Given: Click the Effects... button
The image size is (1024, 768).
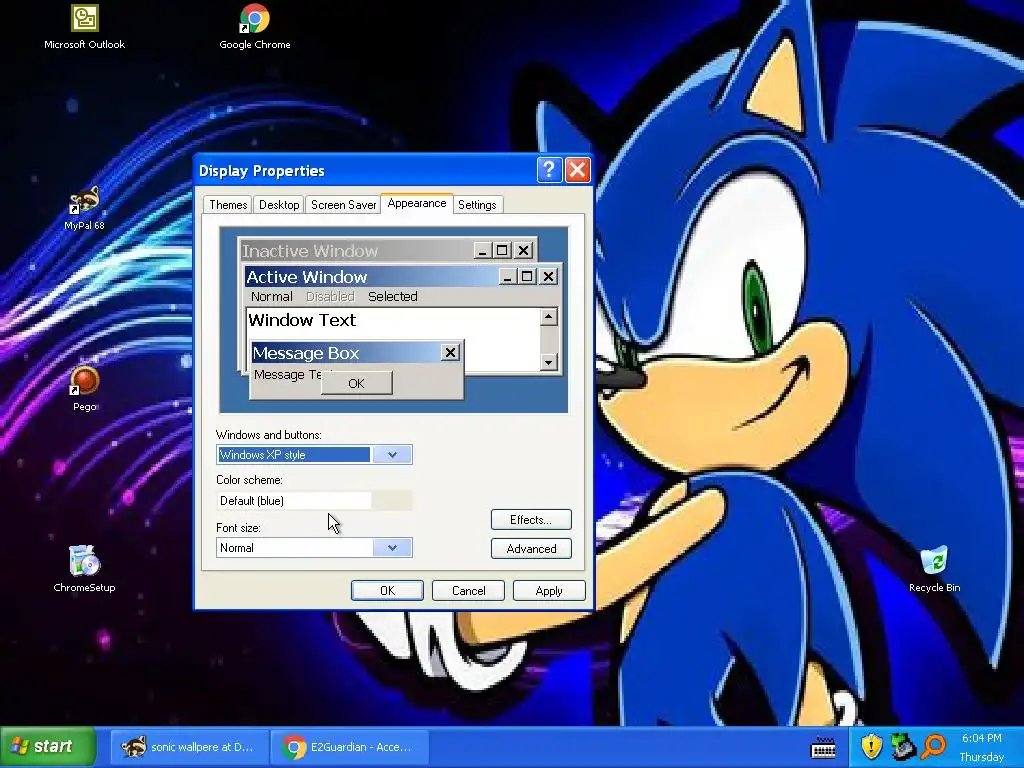Looking at the screenshot, I should pyautogui.click(x=531, y=520).
